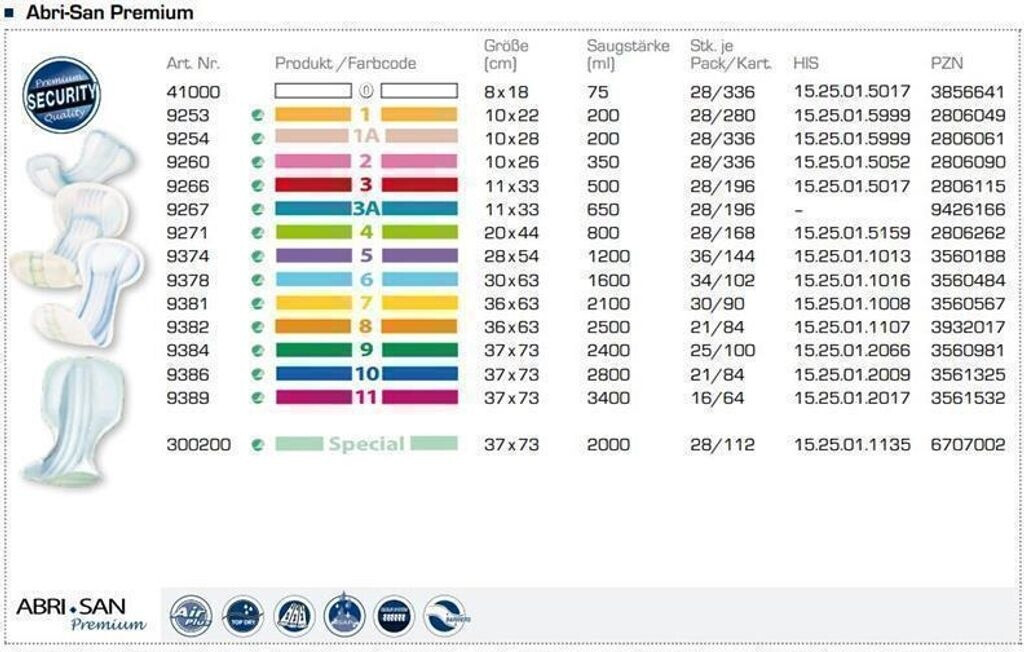Click the green eco icon beside article 300200
Image resolution: width=1024 pixels, height=652 pixels.
(x=258, y=444)
